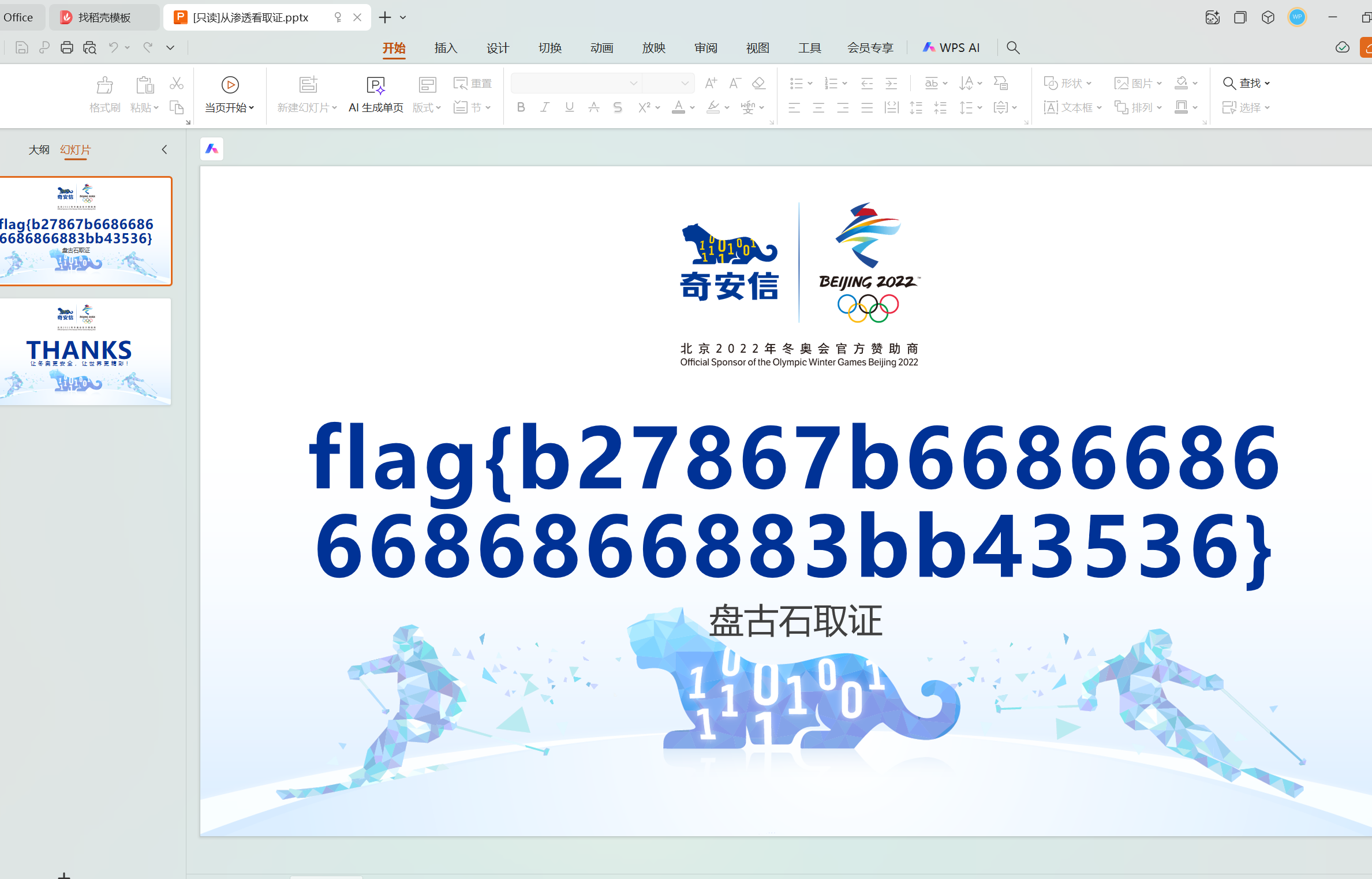The image size is (1372, 879).
Task: Click WPS AI button
Action: click(951, 48)
